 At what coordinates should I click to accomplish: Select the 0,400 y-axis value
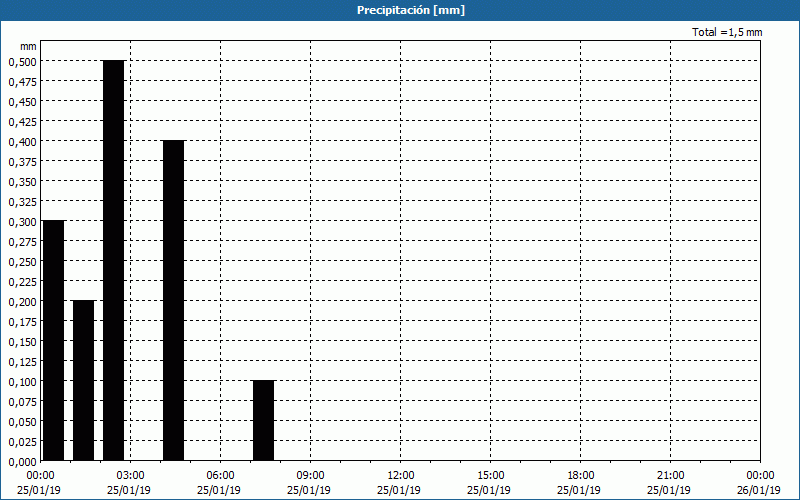(x=23, y=141)
